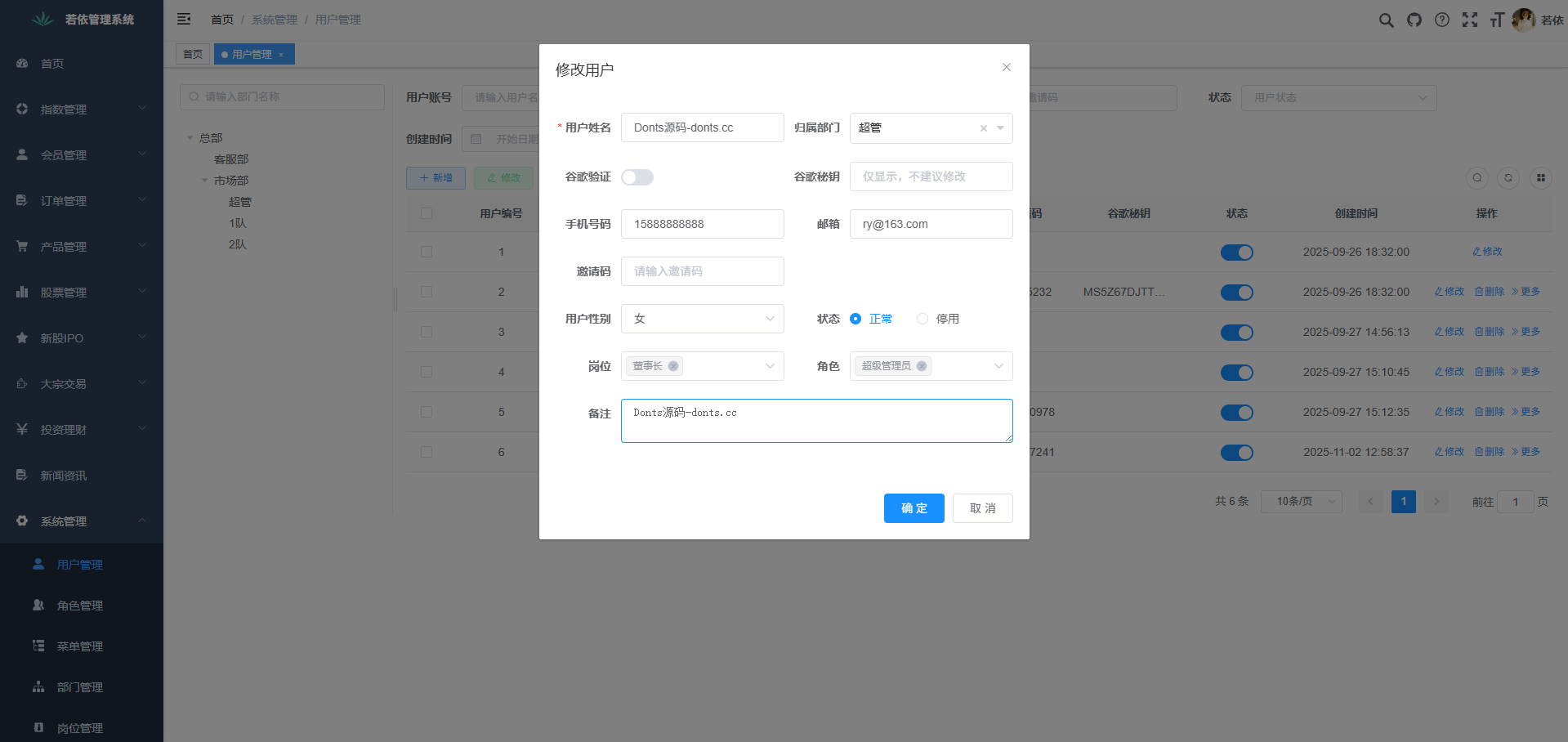Open the font size setting icon
The height and width of the screenshot is (742, 1568).
pyautogui.click(x=1497, y=20)
